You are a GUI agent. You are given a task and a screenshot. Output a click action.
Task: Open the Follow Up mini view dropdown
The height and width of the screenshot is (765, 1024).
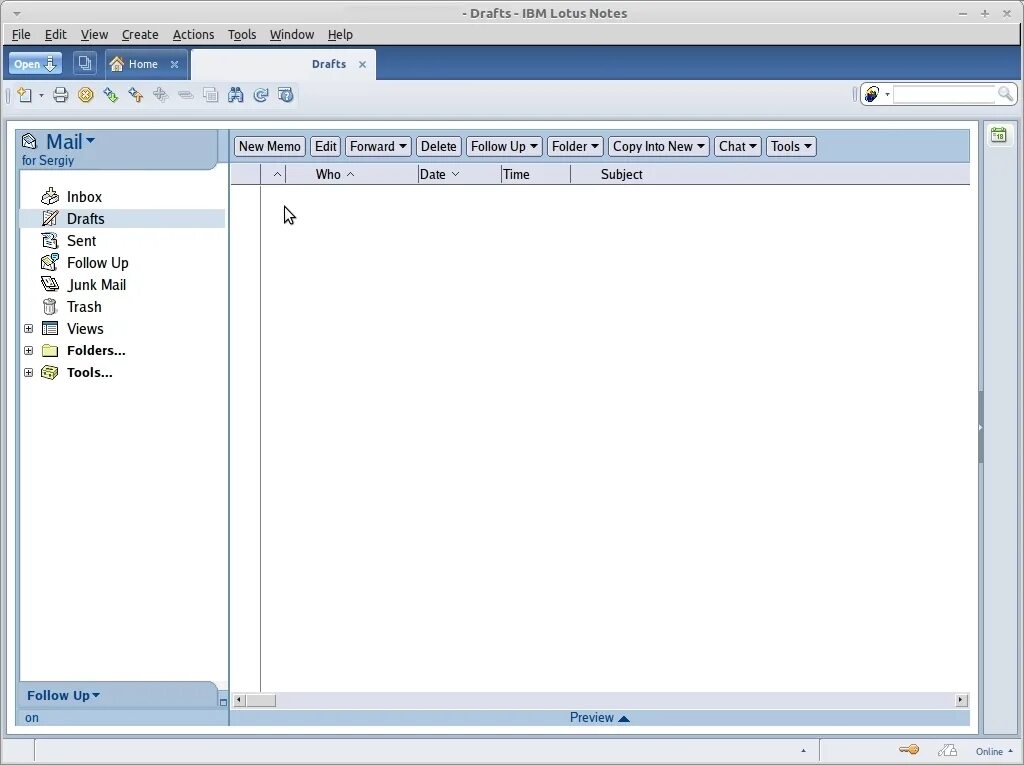click(x=63, y=695)
